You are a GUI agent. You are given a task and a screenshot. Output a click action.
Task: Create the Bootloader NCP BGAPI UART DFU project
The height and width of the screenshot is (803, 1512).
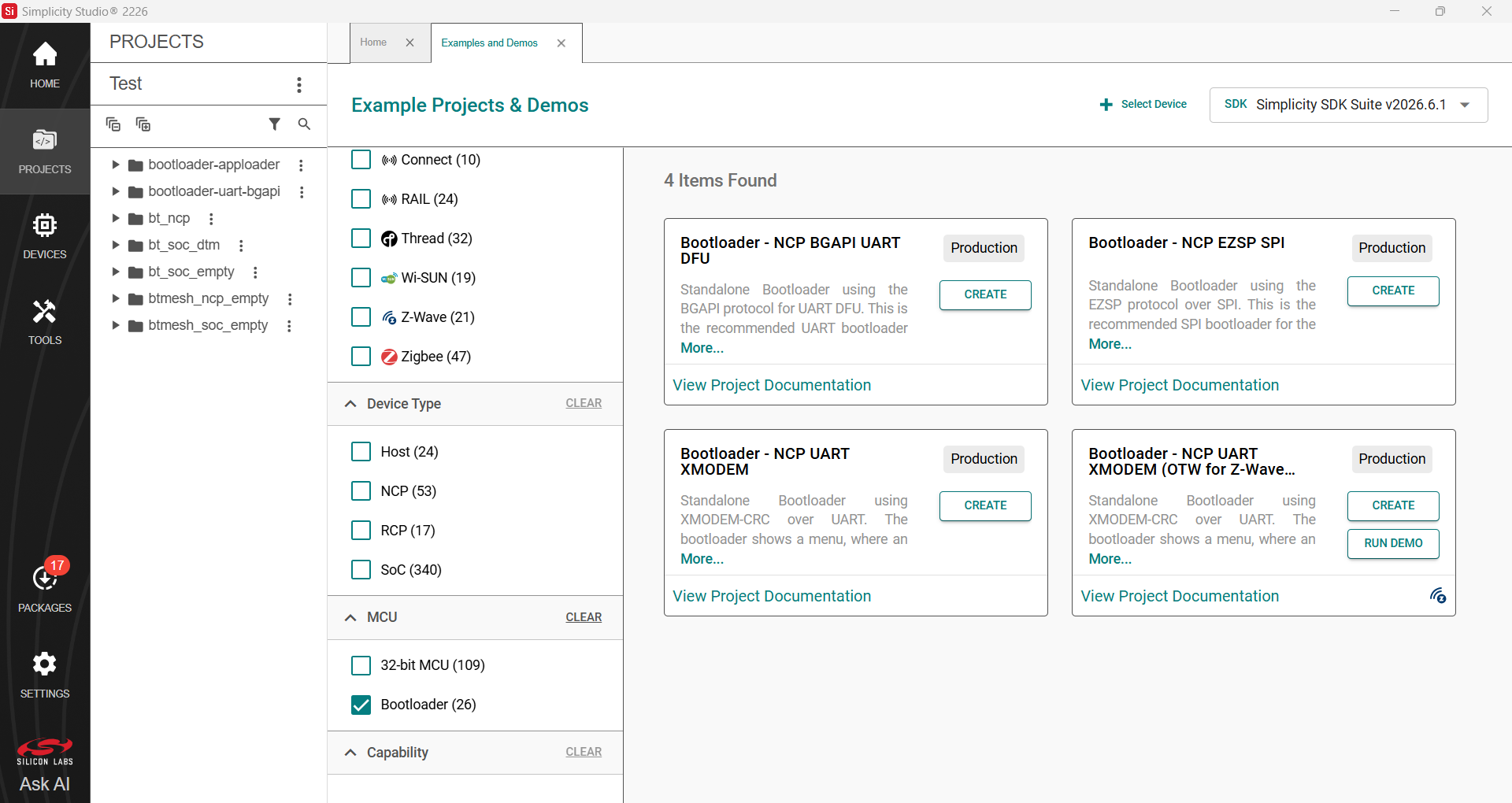(985, 294)
